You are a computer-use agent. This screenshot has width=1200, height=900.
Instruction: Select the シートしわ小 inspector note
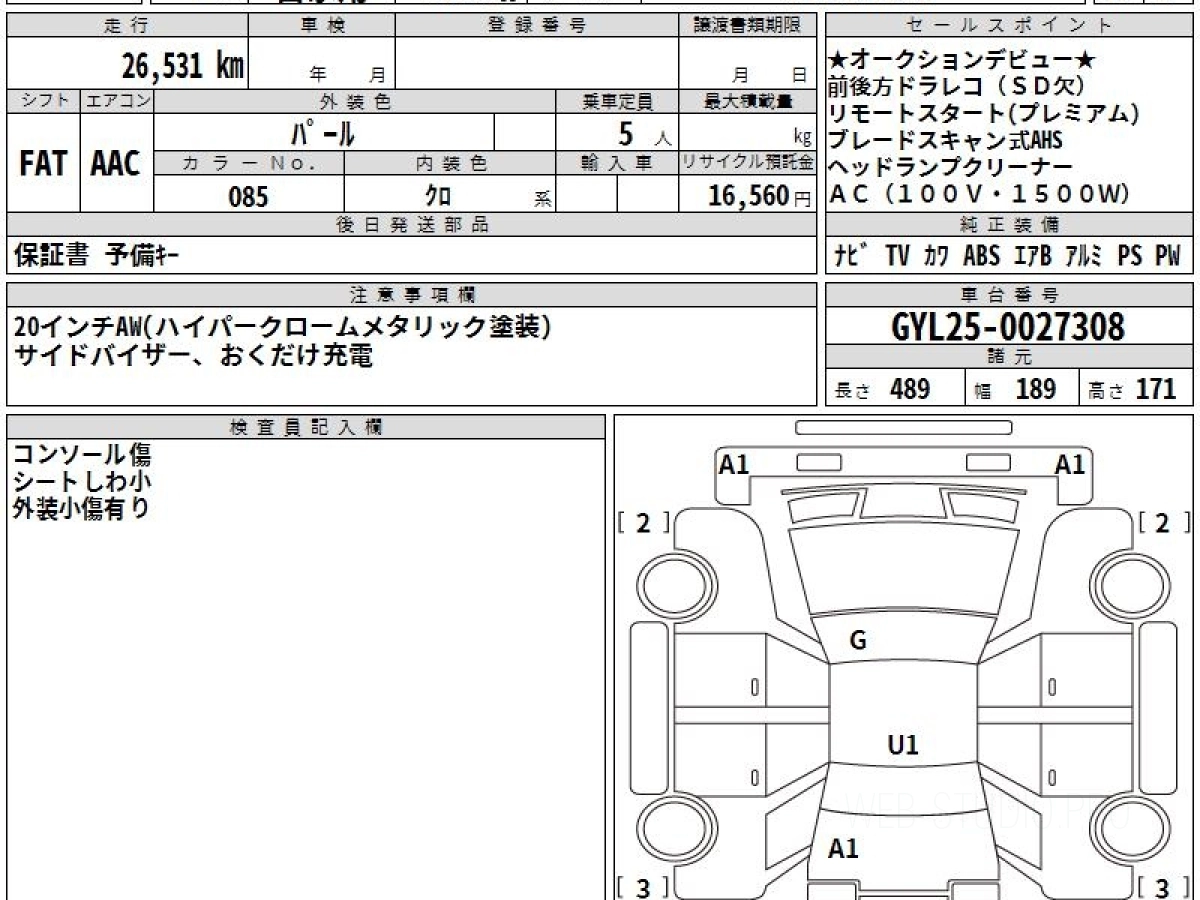click(82, 481)
